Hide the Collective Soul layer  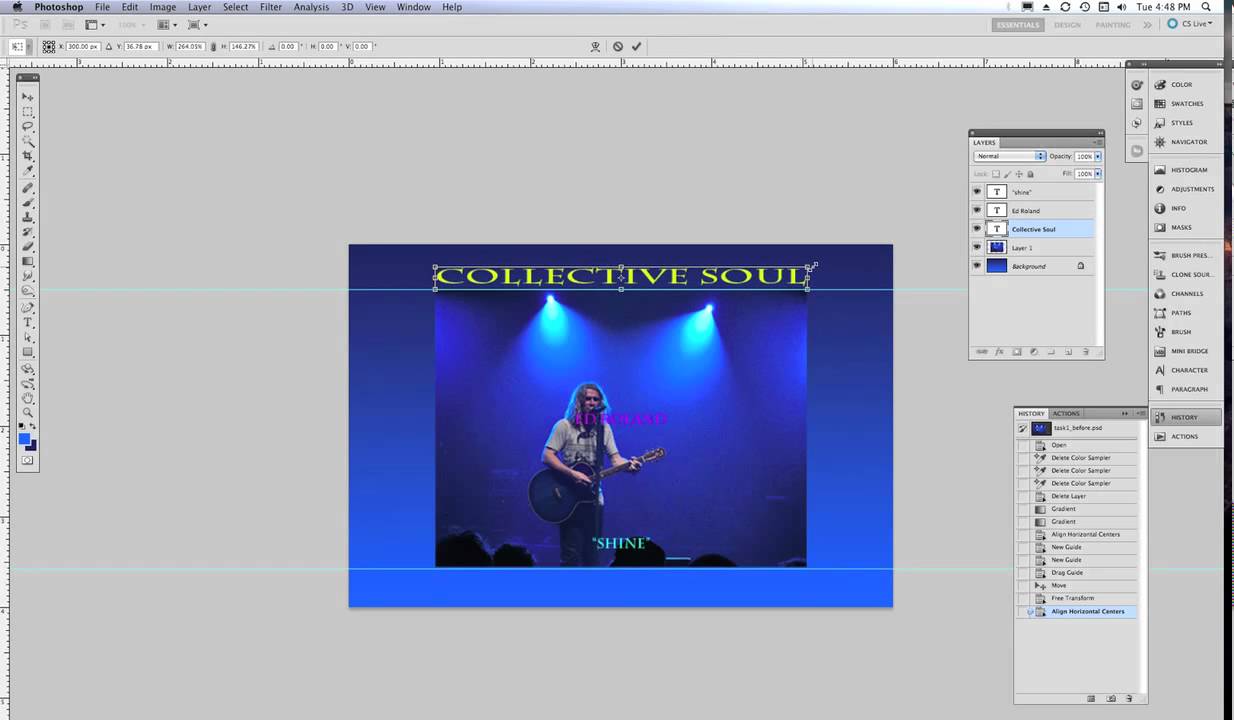(977, 229)
